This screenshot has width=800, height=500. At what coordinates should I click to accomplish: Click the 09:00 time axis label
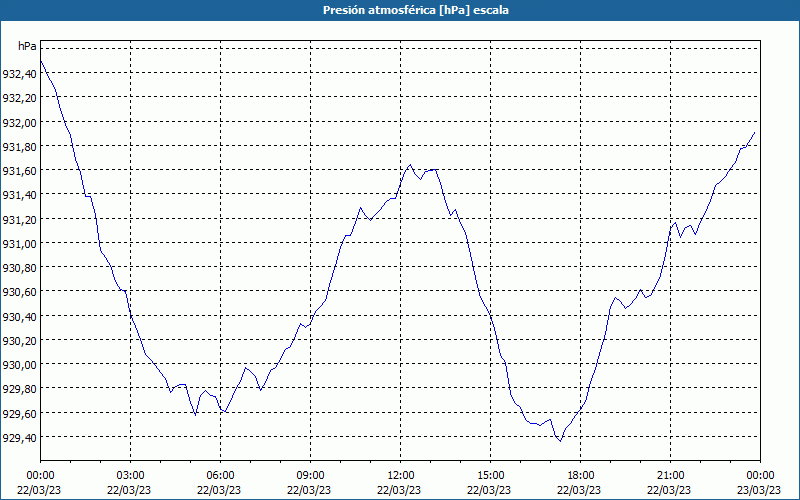click(310, 476)
